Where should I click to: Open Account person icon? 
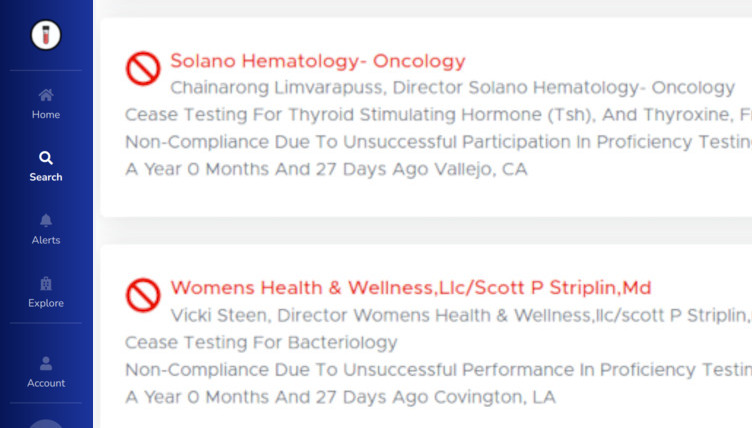point(46,363)
